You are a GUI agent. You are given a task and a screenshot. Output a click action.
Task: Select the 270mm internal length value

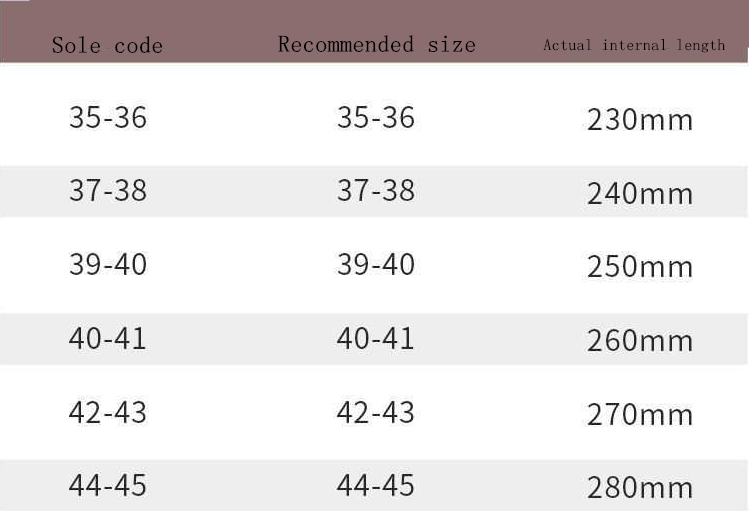639,415
